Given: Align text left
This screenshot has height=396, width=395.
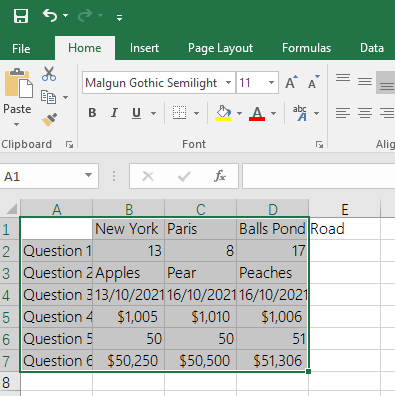Looking at the screenshot, I should [343, 113].
